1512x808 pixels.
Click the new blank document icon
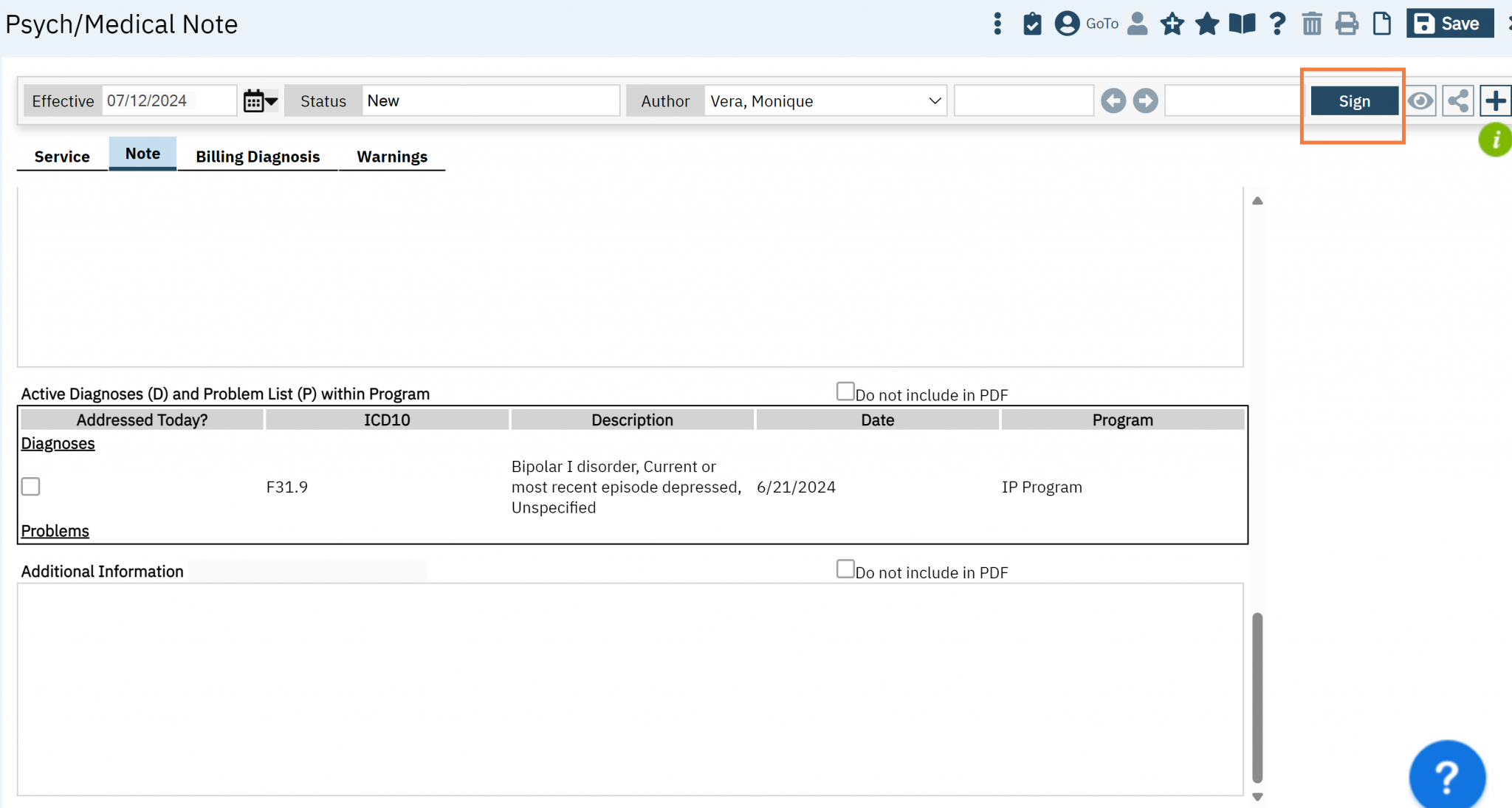(x=1381, y=24)
